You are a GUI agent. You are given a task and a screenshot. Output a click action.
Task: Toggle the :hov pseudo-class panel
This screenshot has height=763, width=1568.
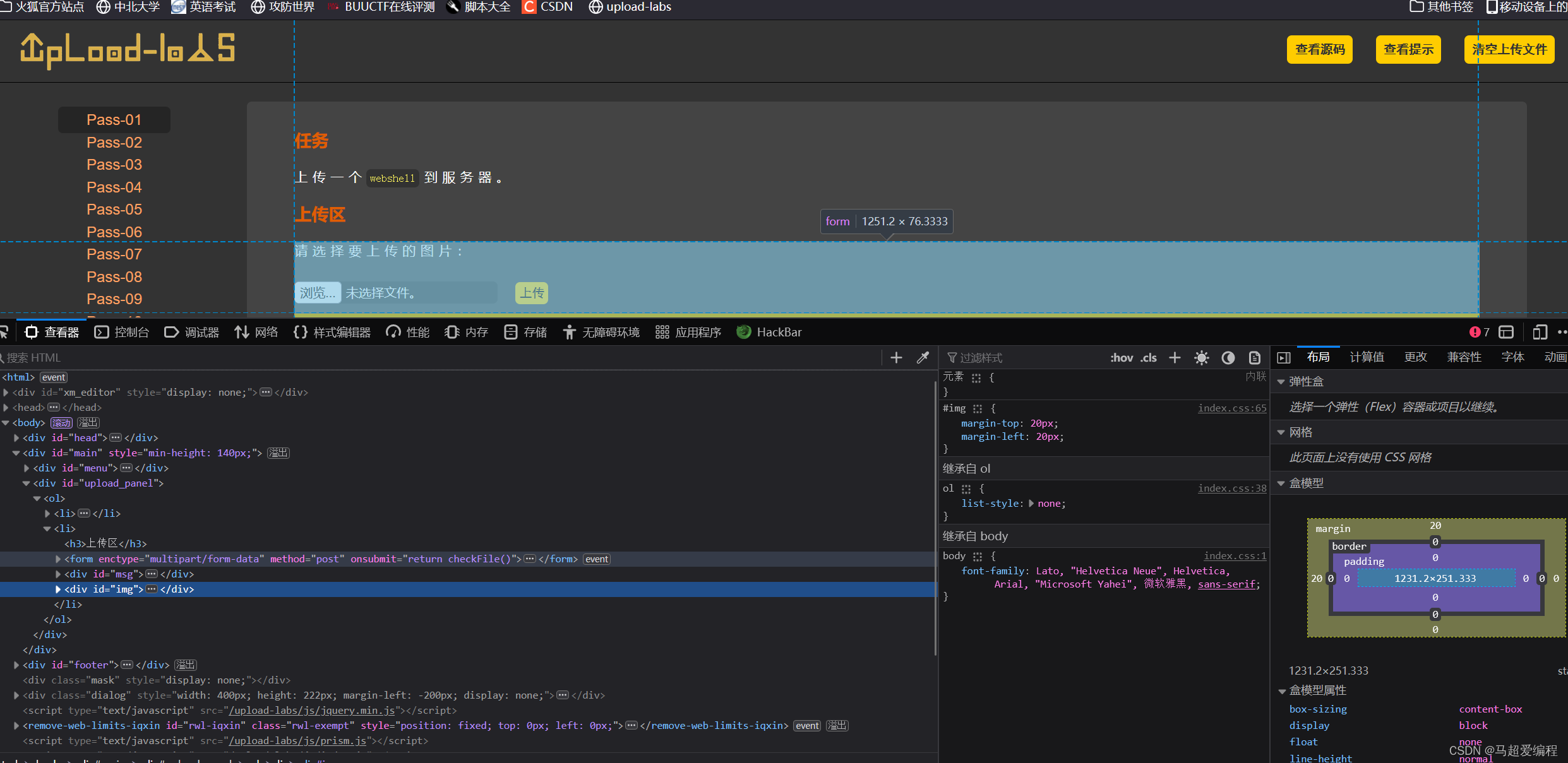click(x=1122, y=357)
